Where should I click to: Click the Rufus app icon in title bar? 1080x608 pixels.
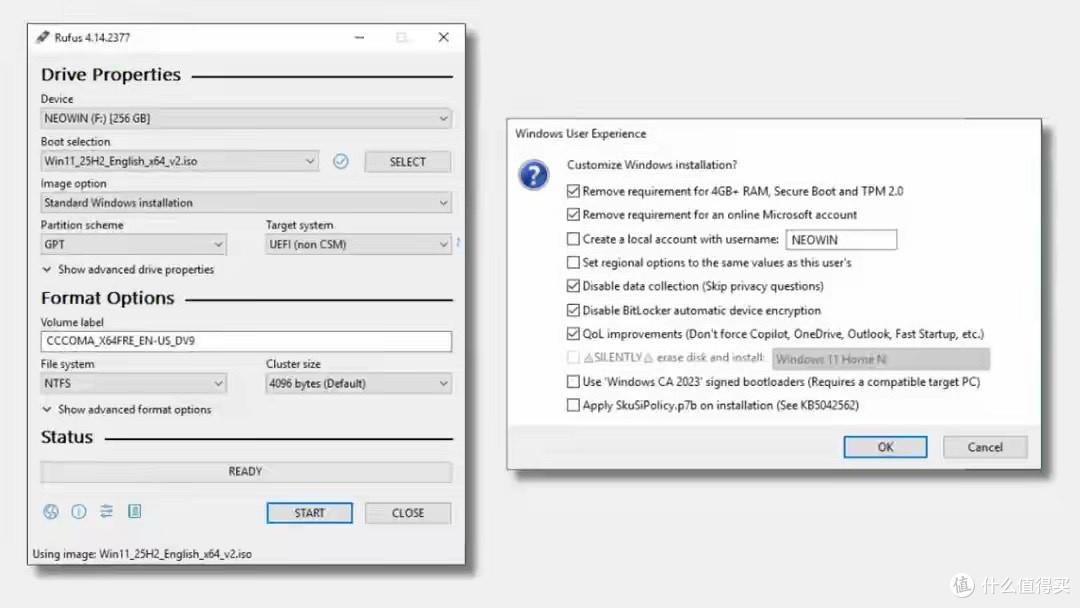click(43, 37)
